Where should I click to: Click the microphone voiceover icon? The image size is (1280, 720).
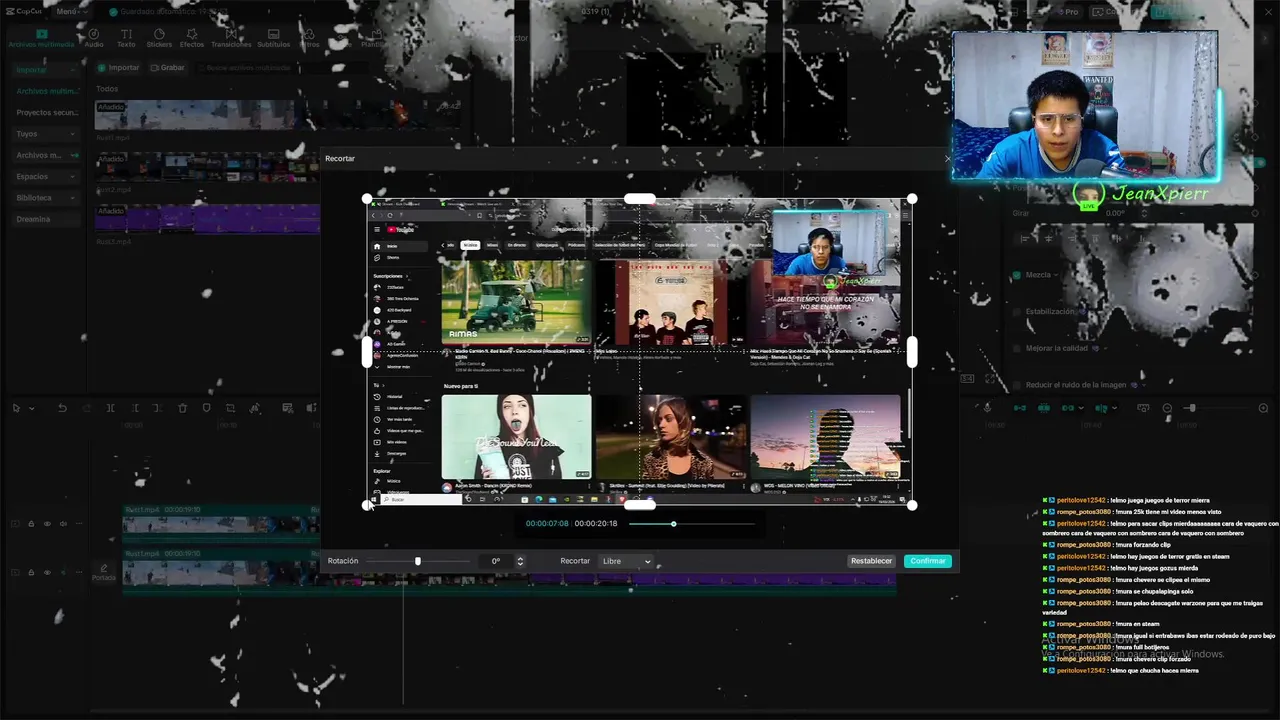point(988,408)
